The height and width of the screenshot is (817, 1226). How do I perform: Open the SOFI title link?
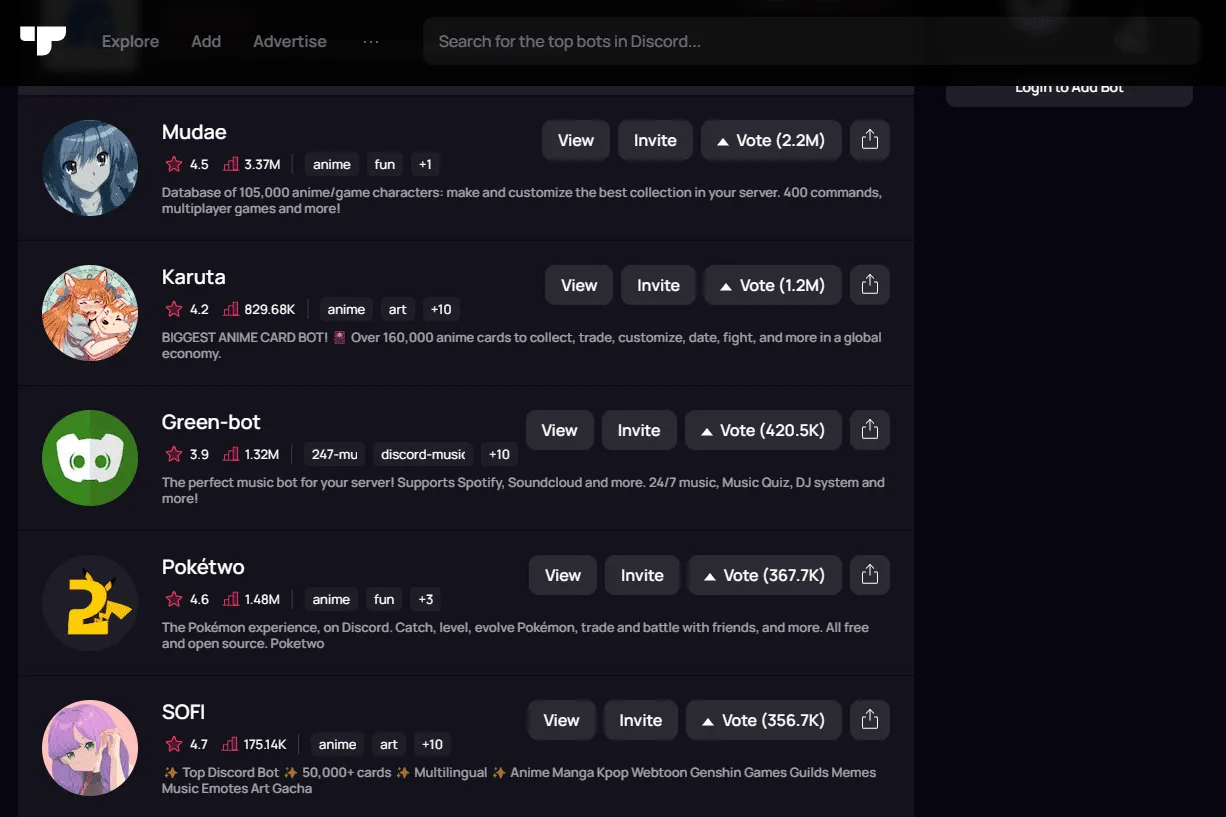coord(183,712)
